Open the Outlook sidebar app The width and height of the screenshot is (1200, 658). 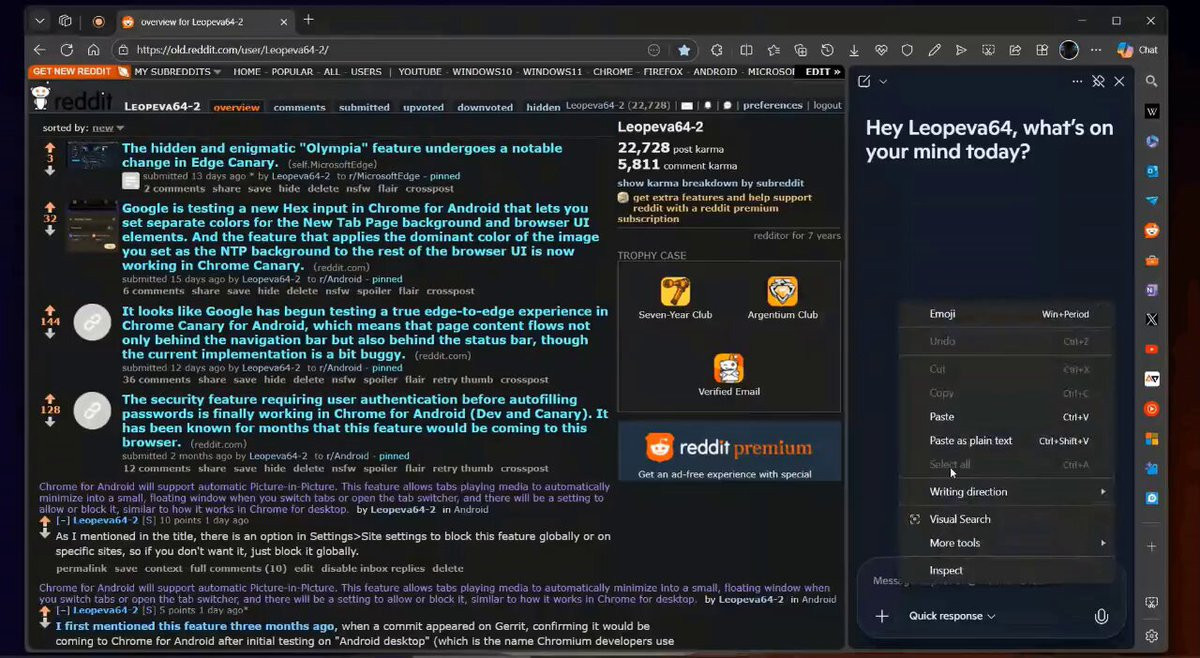(1152, 171)
